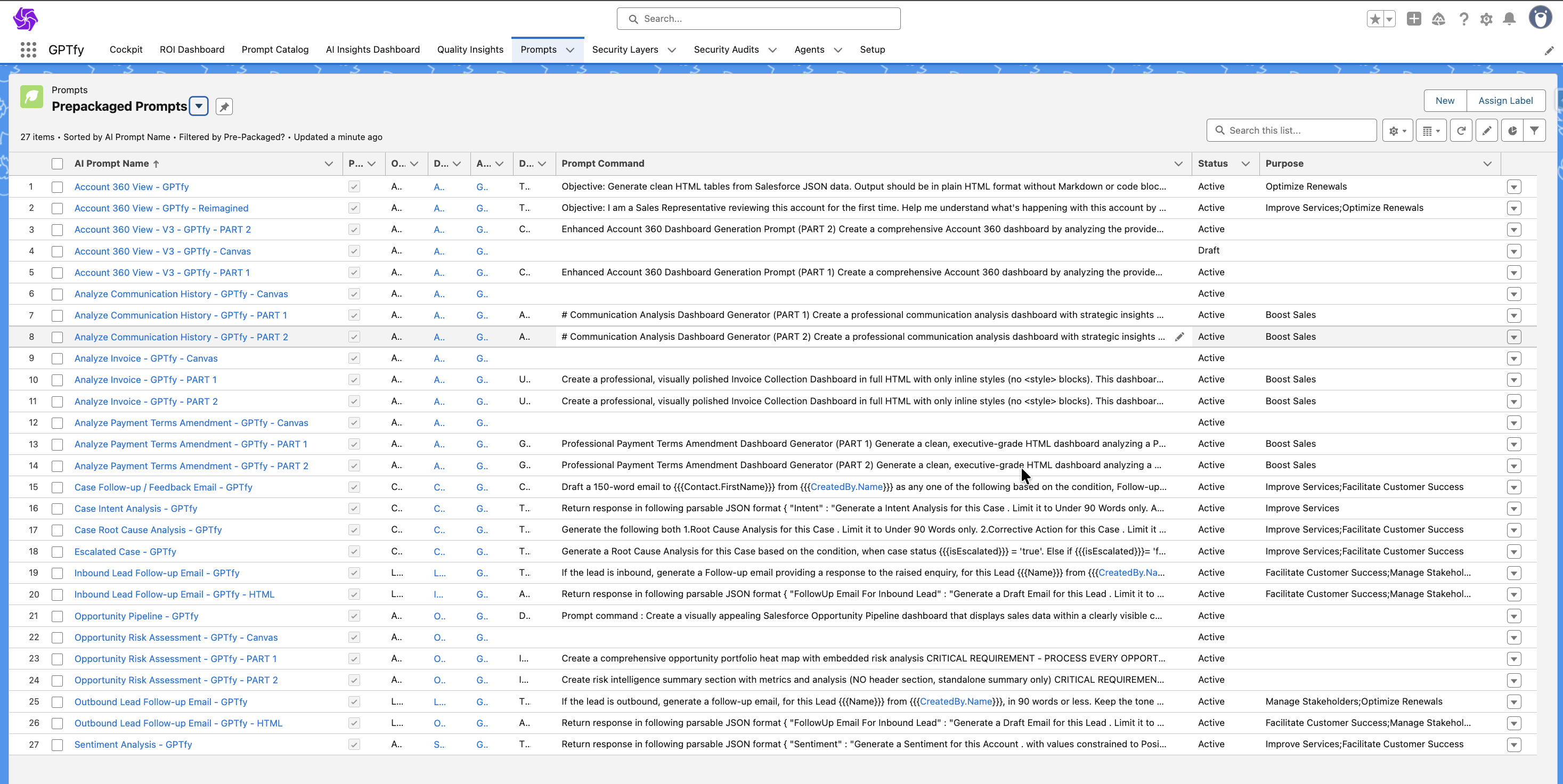Open the list filter funnel icon
The width and height of the screenshot is (1563, 784).
click(x=1534, y=130)
